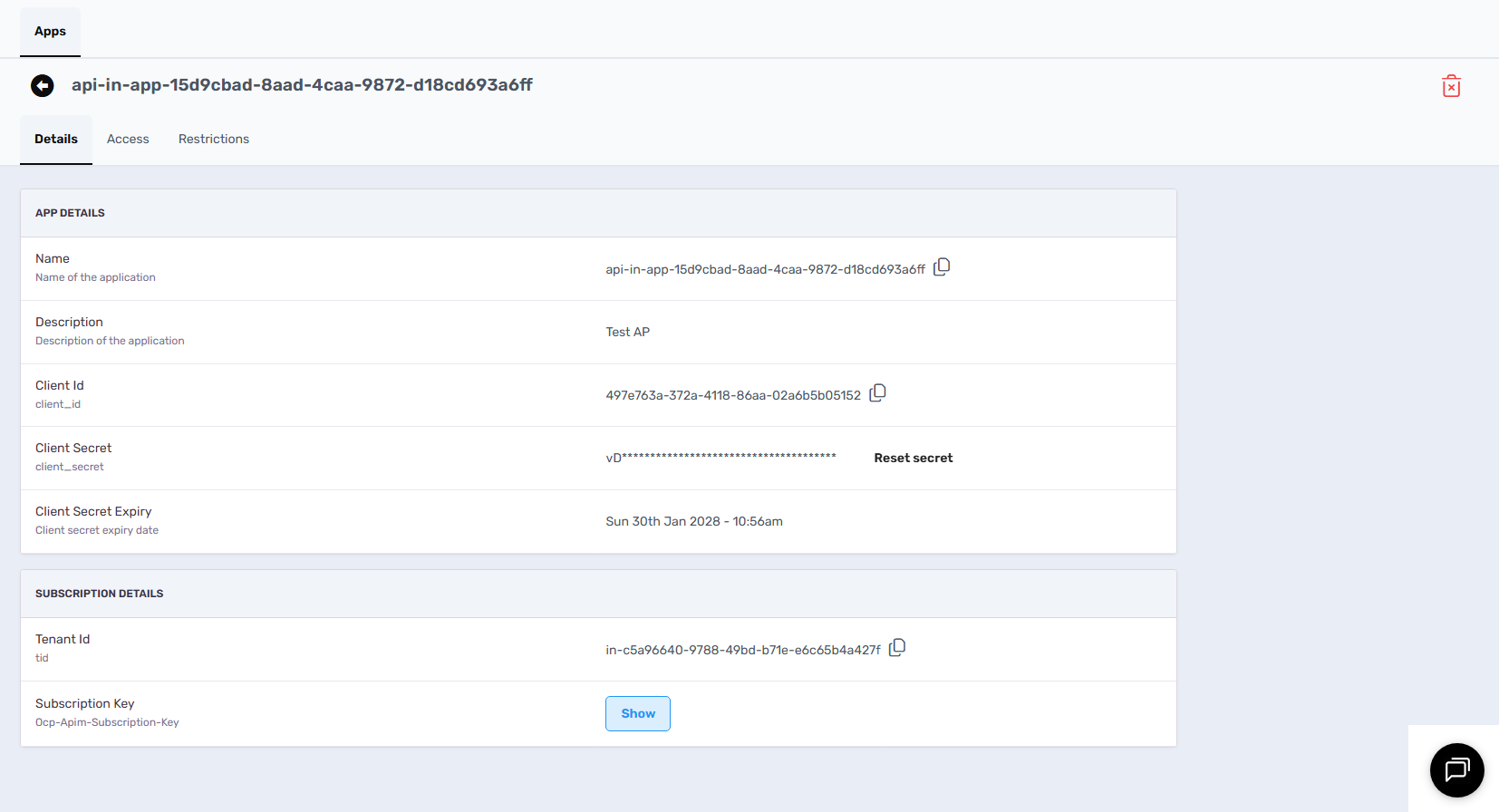
Task: Click the masked client secret value
Action: pyautogui.click(x=720, y=458)
